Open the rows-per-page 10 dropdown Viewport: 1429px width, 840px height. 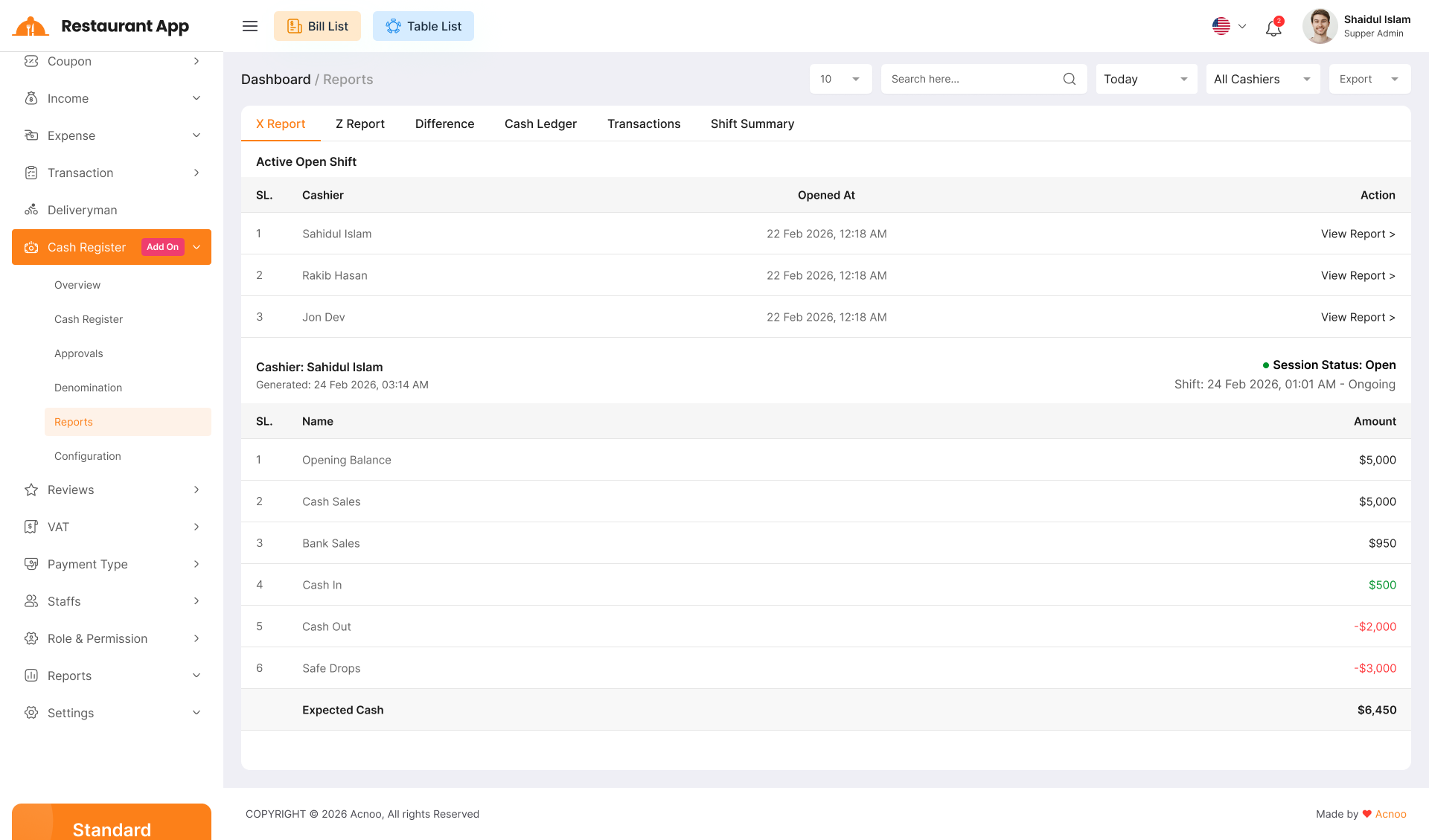tap(840, 79)
